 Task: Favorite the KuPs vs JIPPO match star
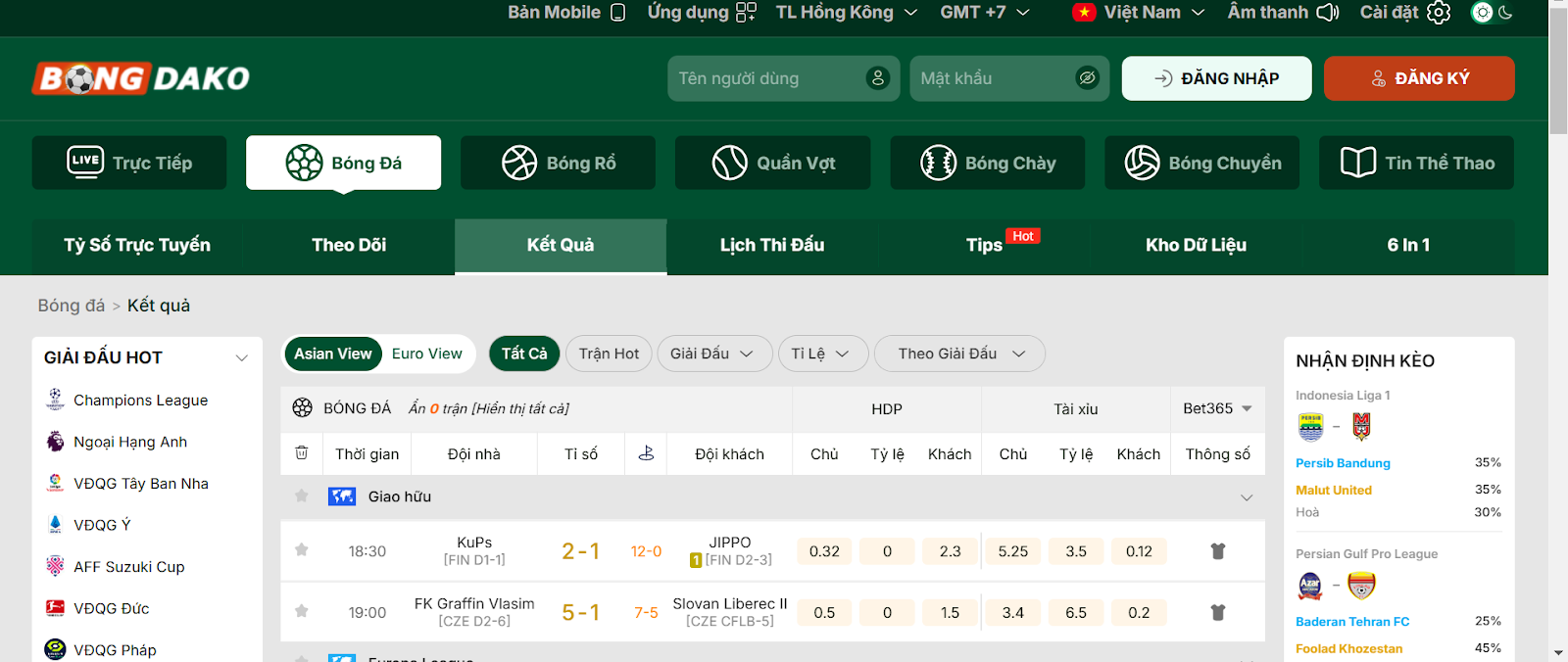(302, 549)
